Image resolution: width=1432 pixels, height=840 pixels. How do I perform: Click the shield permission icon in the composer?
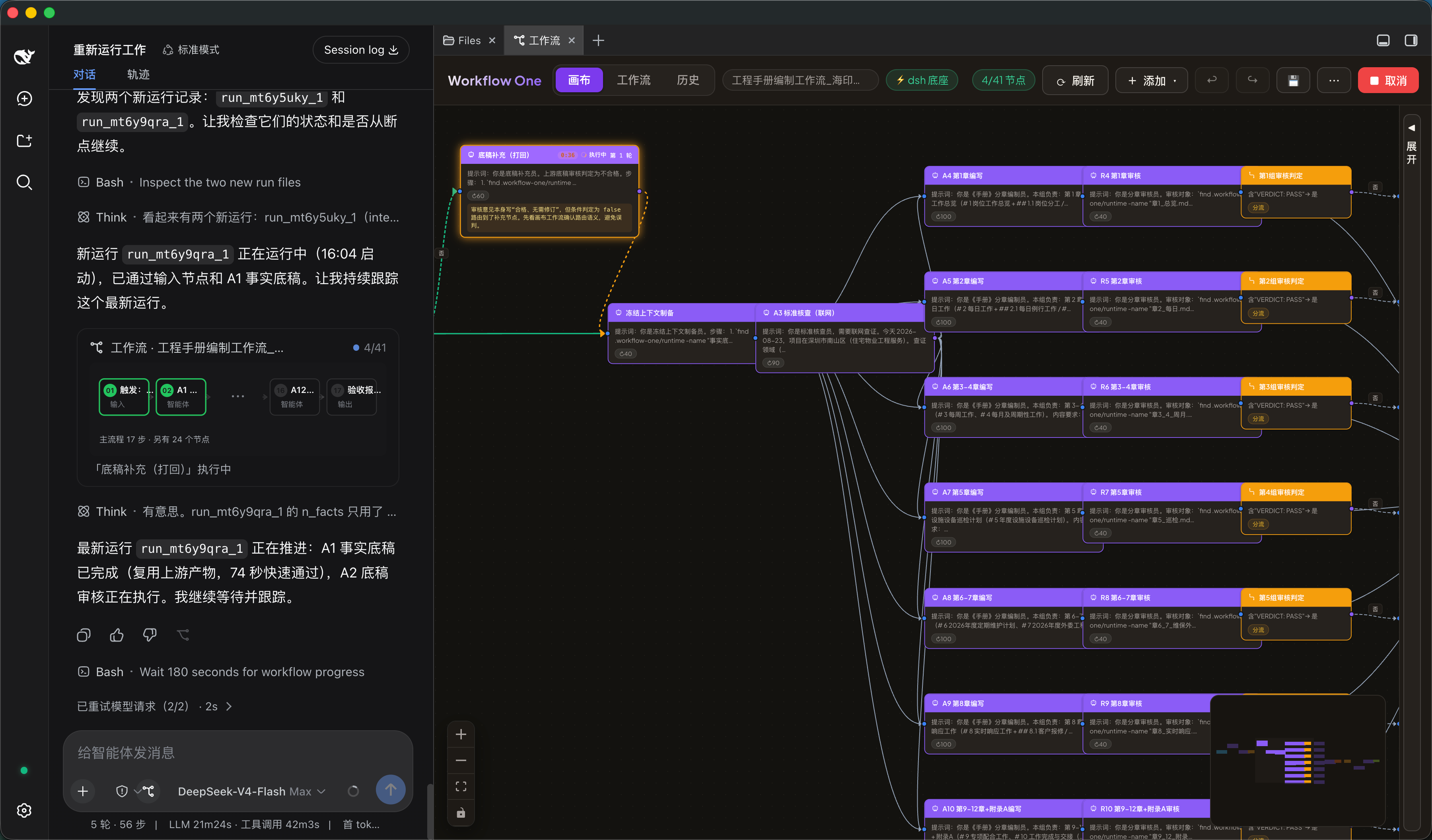pyautogui.click(x=122, y=791)
